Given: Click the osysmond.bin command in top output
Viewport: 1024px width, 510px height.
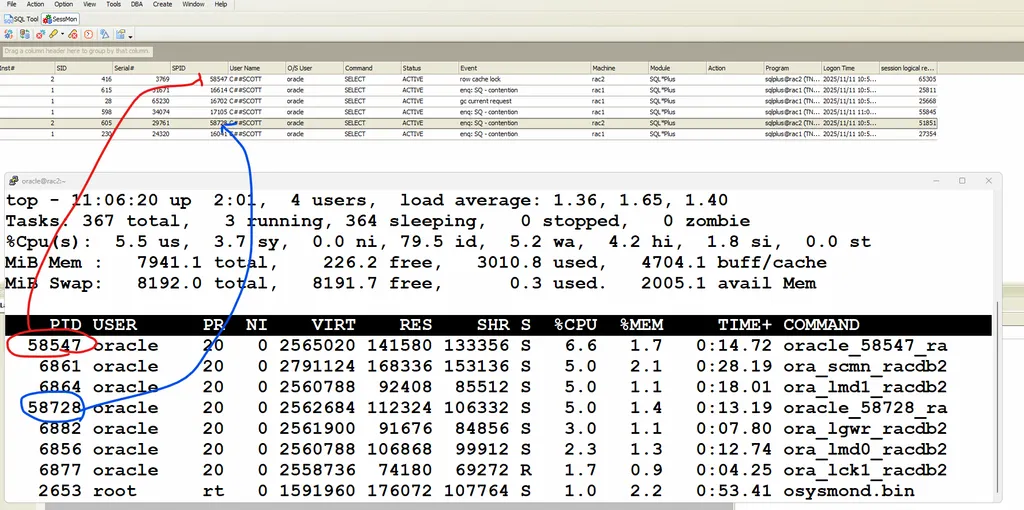Looking at the screenshot, I should click(848, 491).
